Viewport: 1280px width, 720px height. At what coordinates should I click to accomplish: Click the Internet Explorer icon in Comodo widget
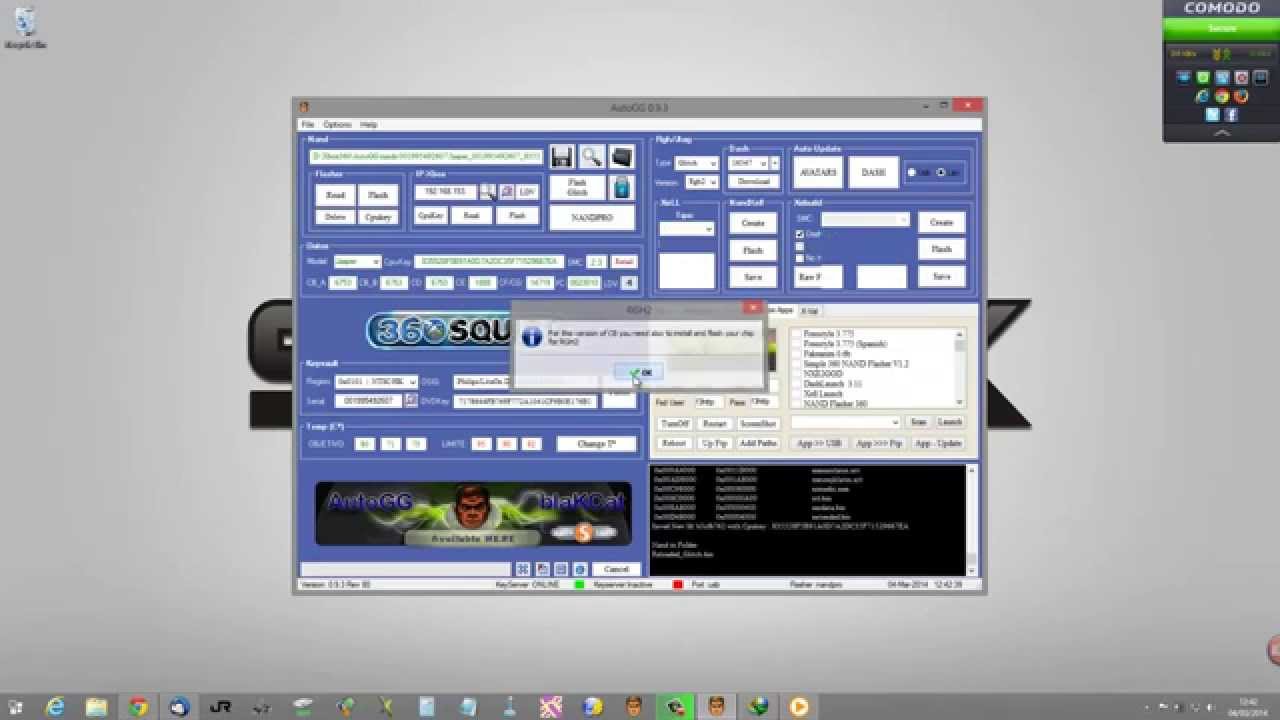pyautogui.click(x=1203, y=96)
